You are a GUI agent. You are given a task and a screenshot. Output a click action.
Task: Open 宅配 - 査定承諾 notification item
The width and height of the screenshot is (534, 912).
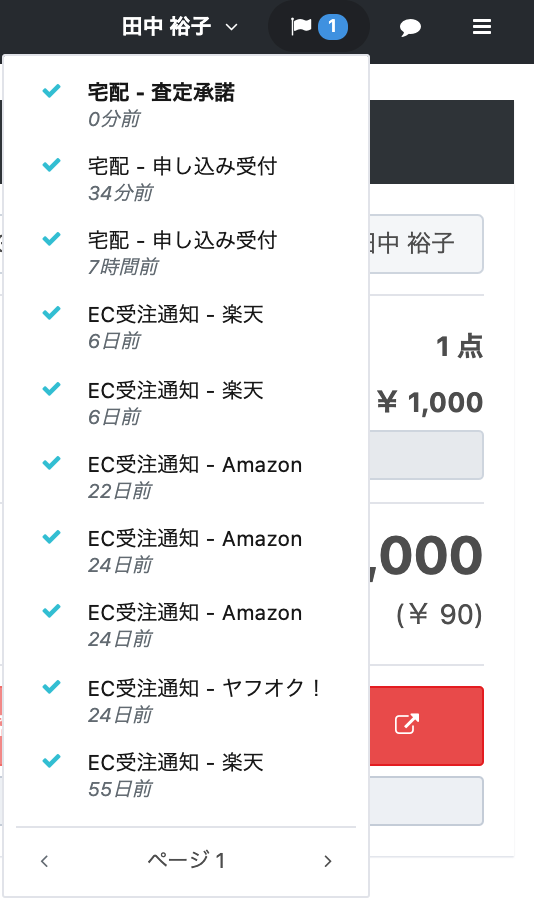click(x=186, y=105)
